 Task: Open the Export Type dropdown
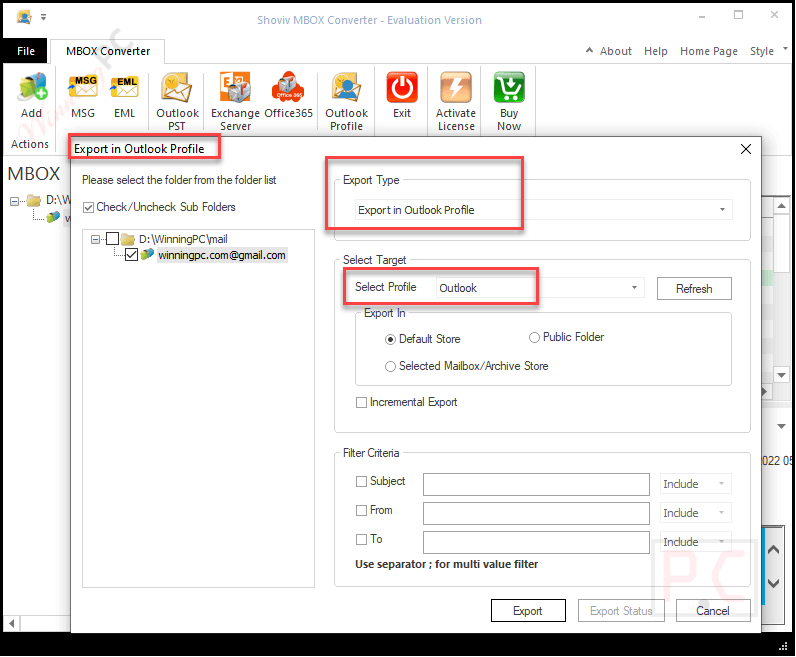click(543, 210)
